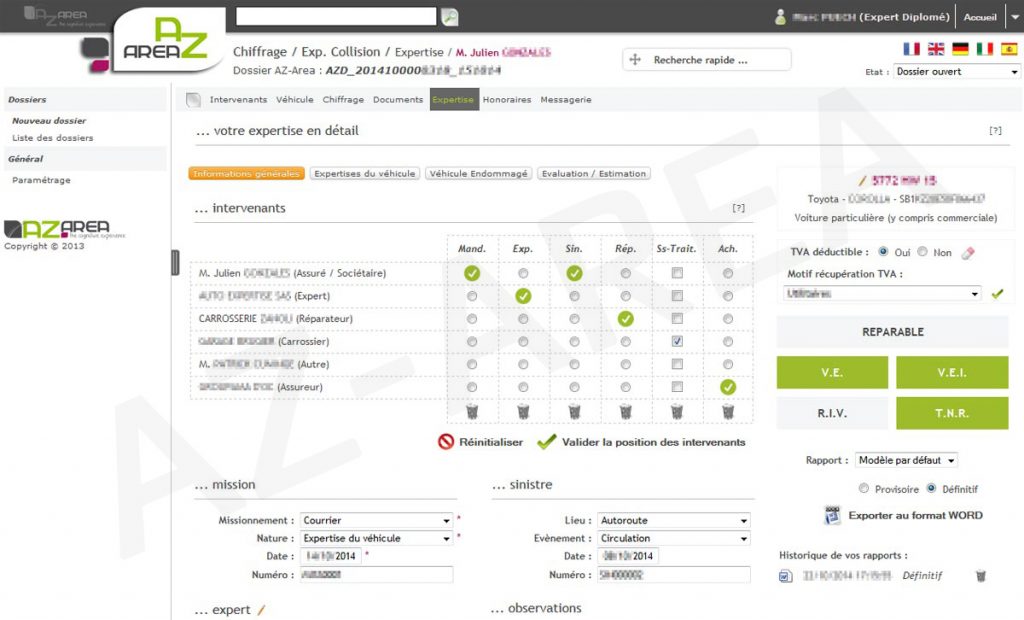This screenshot has height=620, width=1024.
Task: Open the Lieu dropdown set to Autoroute
Action: tap(673, 521)
